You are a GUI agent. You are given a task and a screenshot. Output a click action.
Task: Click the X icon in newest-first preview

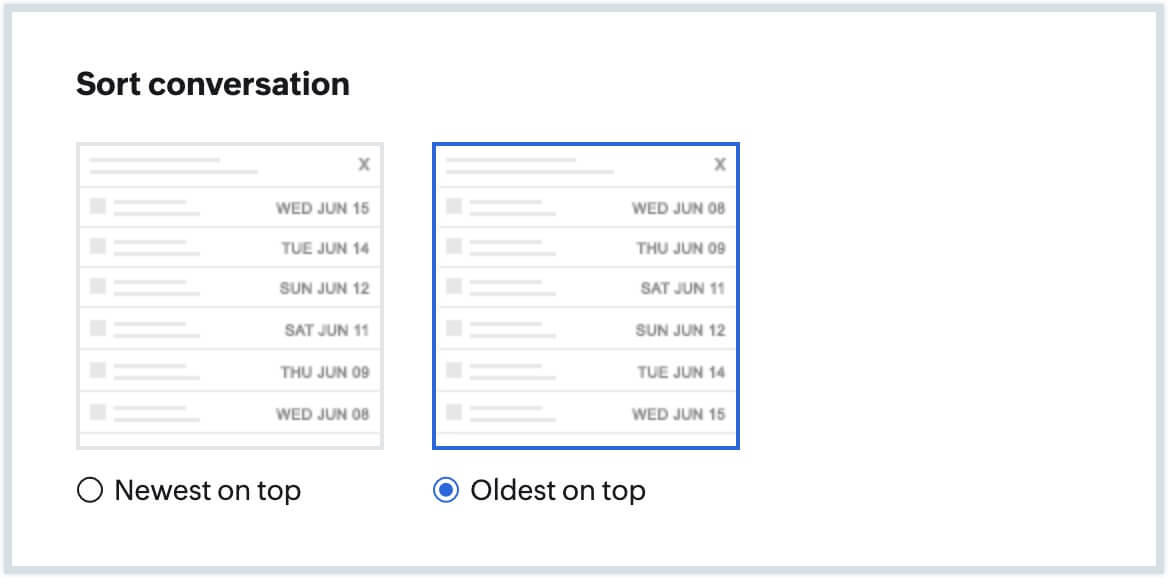tap(364, 165)
